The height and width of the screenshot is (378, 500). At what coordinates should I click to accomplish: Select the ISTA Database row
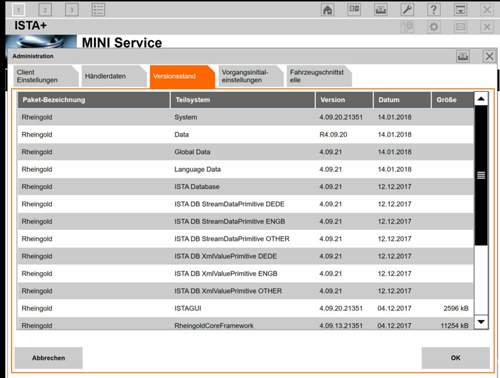tap(245, 187)
